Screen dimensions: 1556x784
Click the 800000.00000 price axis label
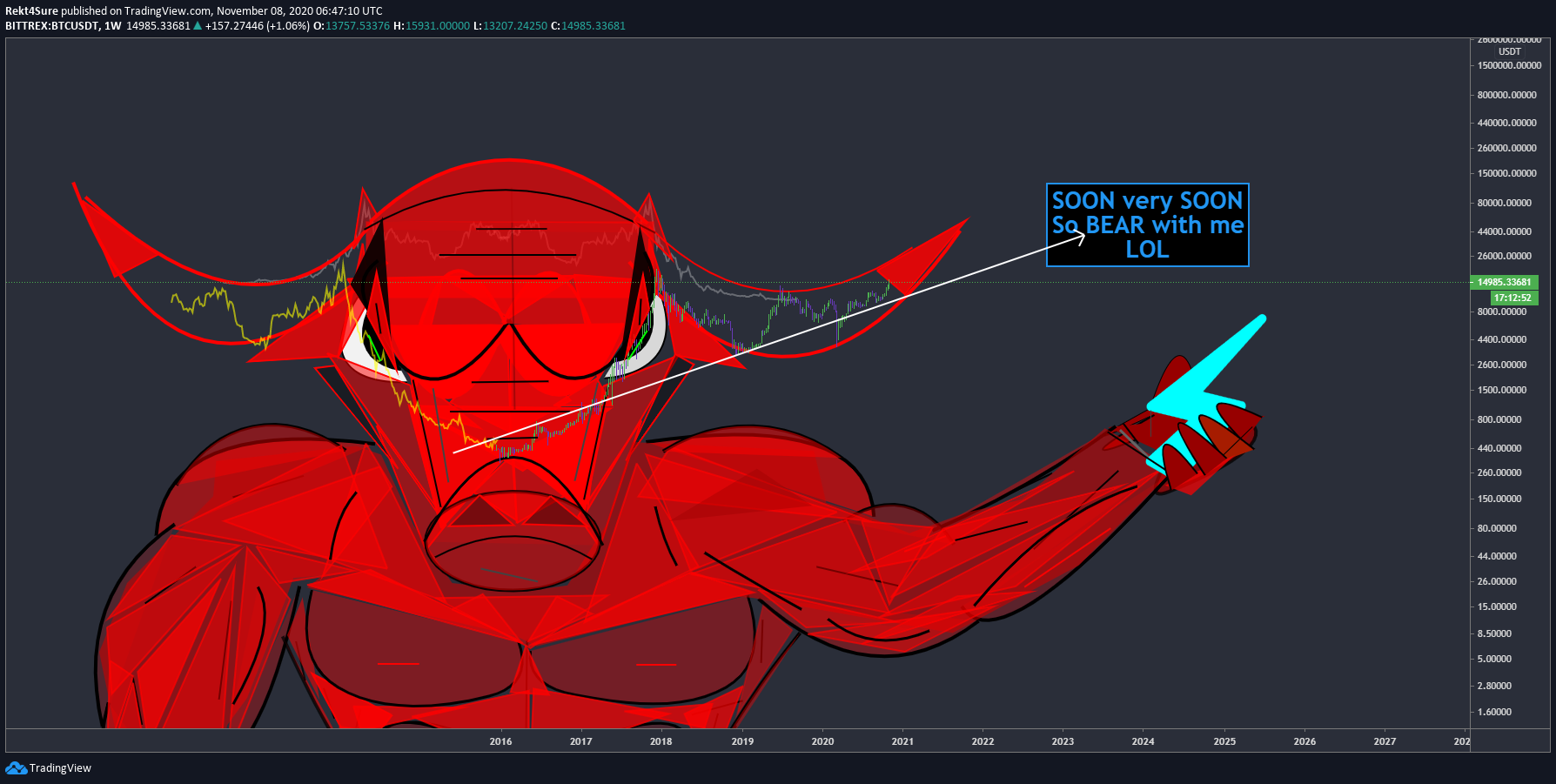point(1507,95)
